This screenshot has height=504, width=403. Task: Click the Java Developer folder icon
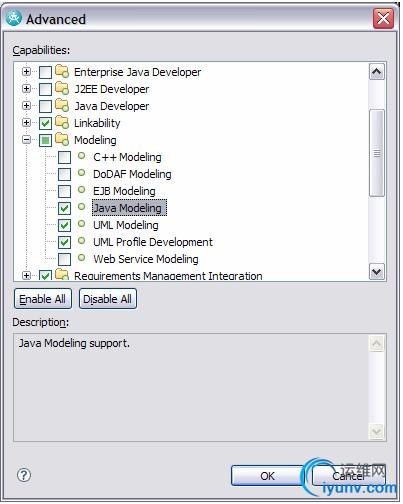click(x=62, y=105)
